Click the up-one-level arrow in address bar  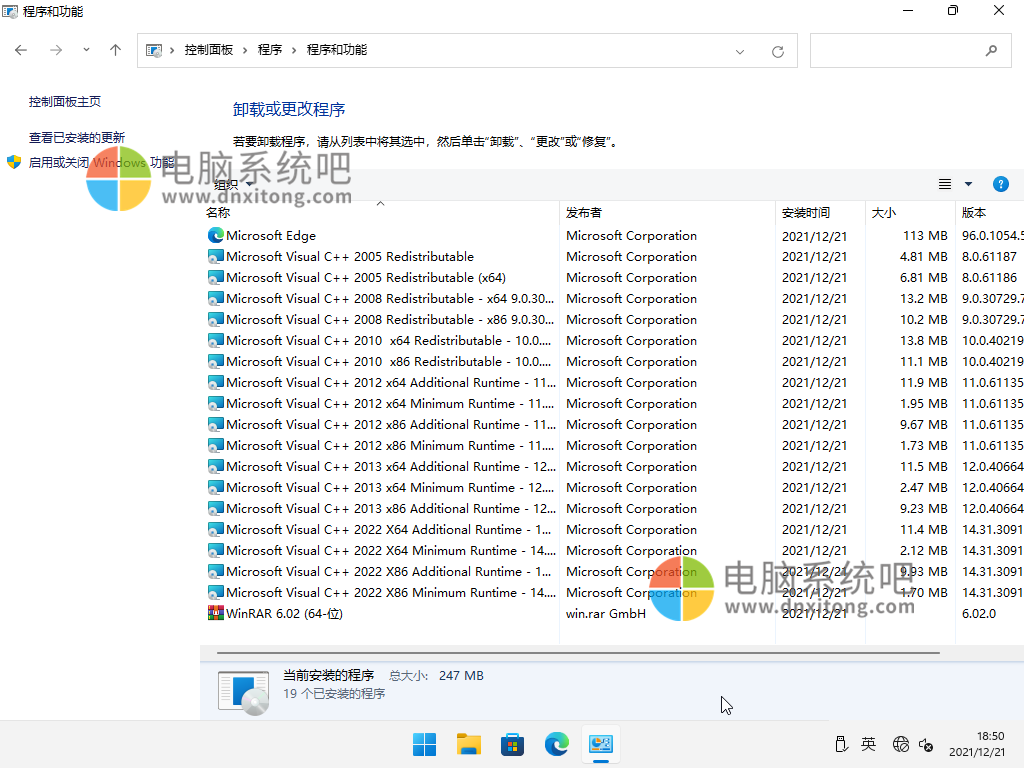coord(115,50)
